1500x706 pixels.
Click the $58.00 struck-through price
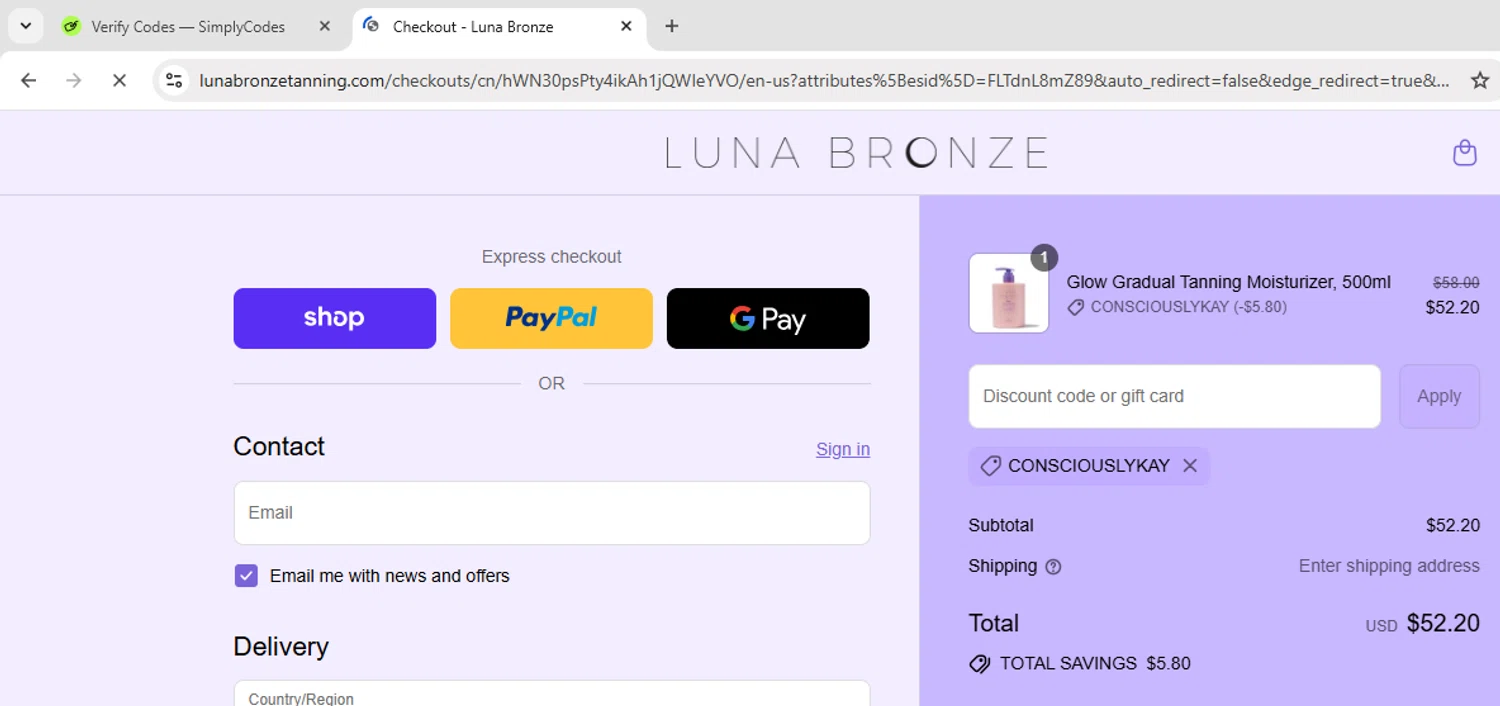[x=1456, y=283]
